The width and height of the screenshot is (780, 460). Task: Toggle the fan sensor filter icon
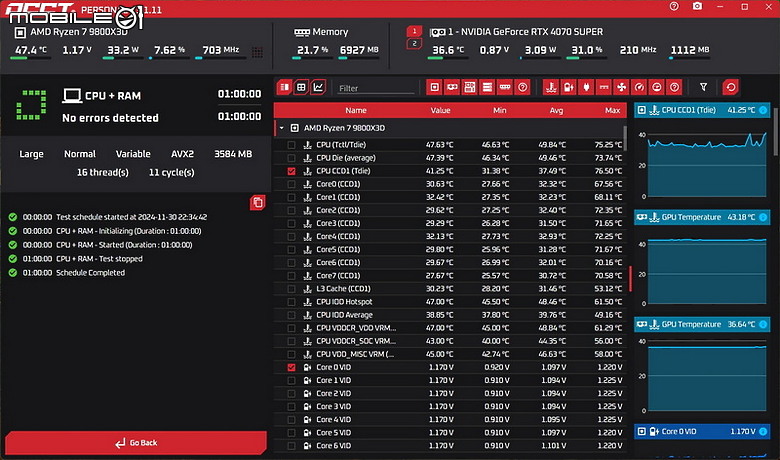(x=621, y=88)
